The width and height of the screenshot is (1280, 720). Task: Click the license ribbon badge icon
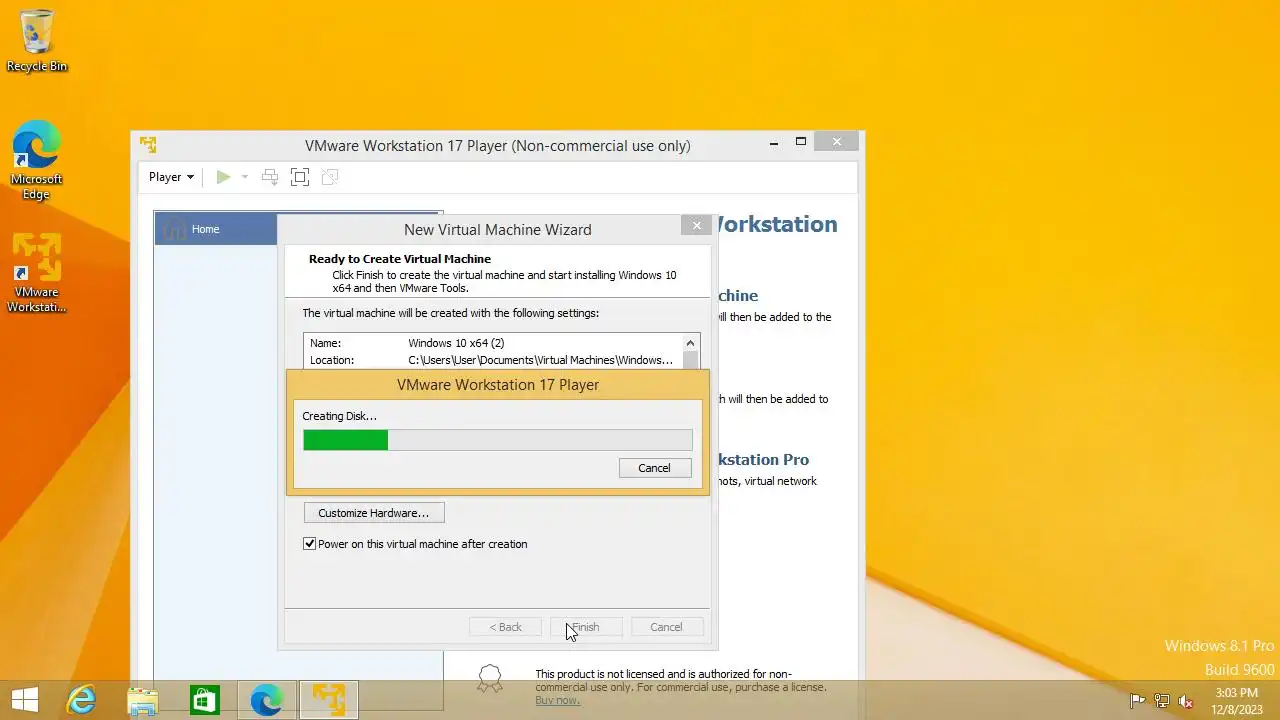click(489, 679)
